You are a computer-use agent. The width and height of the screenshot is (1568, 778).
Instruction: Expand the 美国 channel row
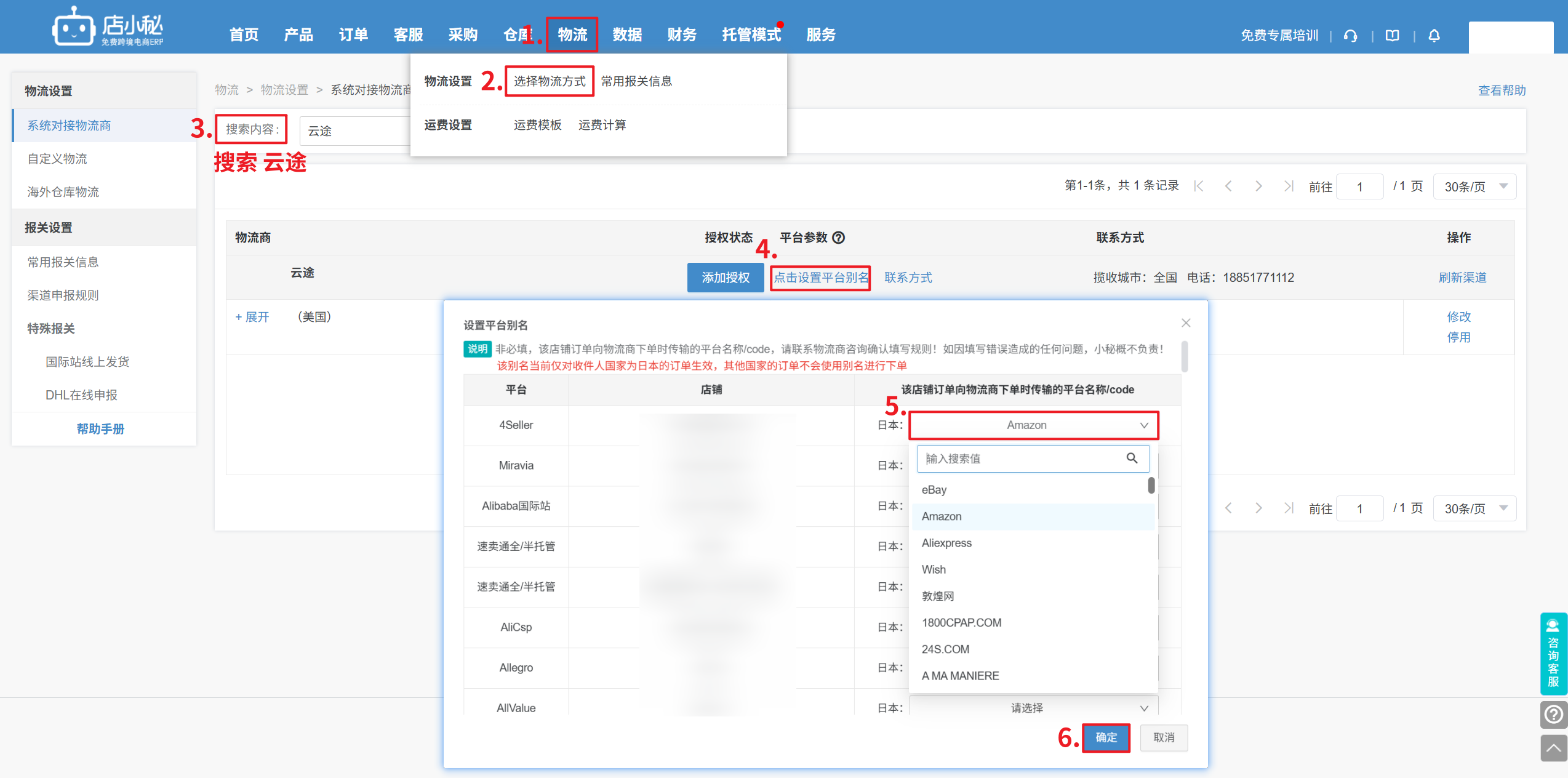coord(252,317)
